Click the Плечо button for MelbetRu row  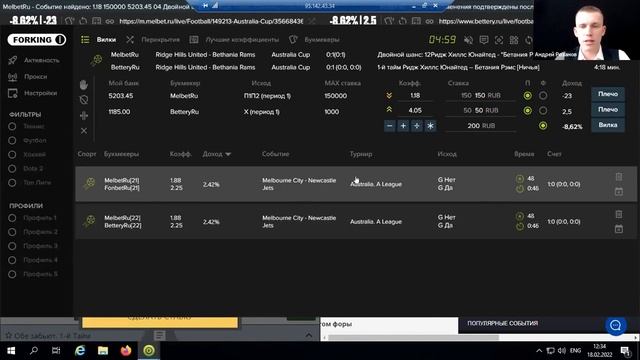click(608, 94)
